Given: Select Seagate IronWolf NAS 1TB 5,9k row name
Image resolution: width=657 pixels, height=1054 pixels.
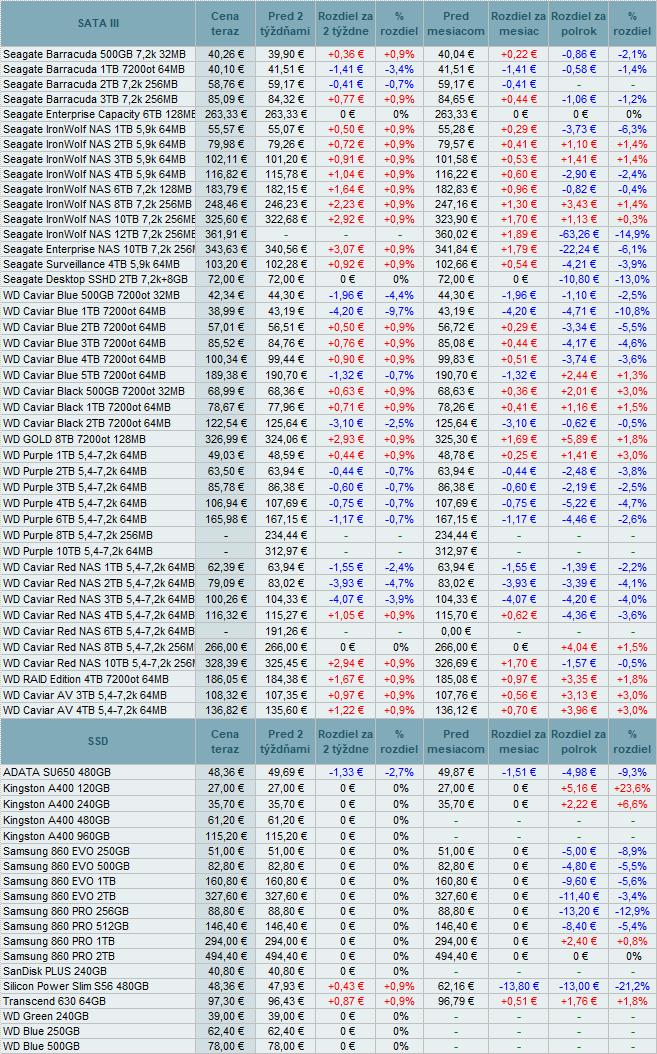Looking at the screenshot, I should pyautogui.click(x=94, y=129).
